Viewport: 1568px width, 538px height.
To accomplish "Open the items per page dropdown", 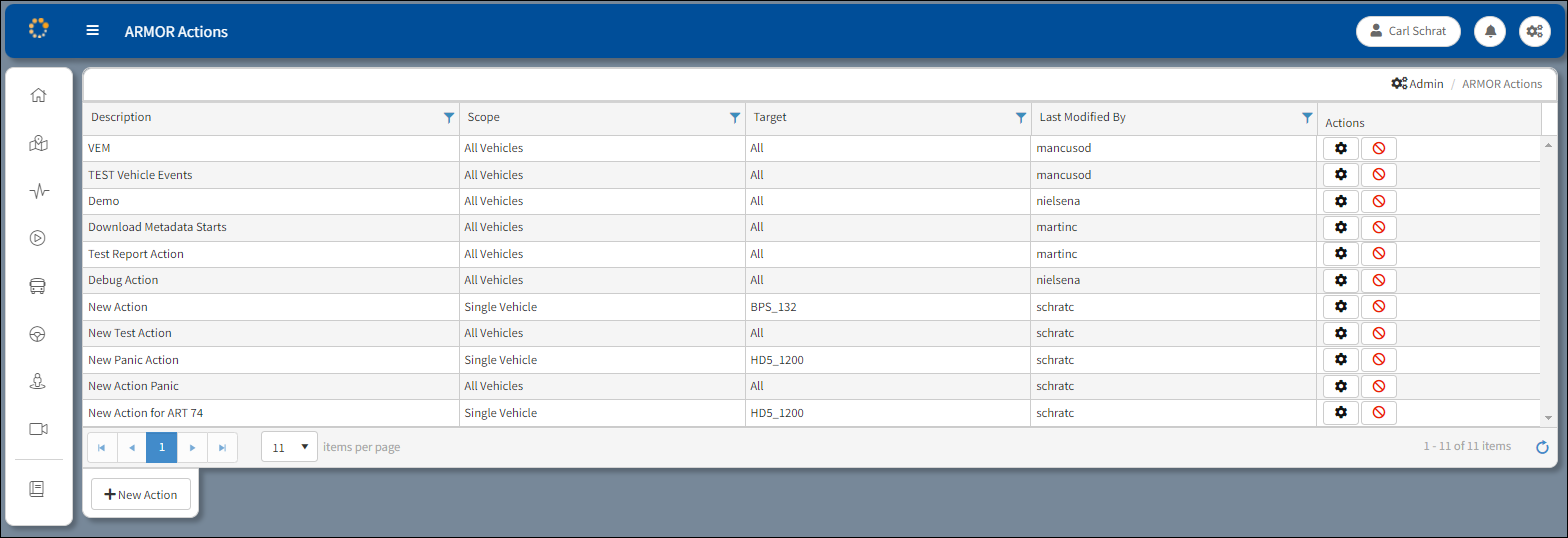I will (x=290, y=447).
